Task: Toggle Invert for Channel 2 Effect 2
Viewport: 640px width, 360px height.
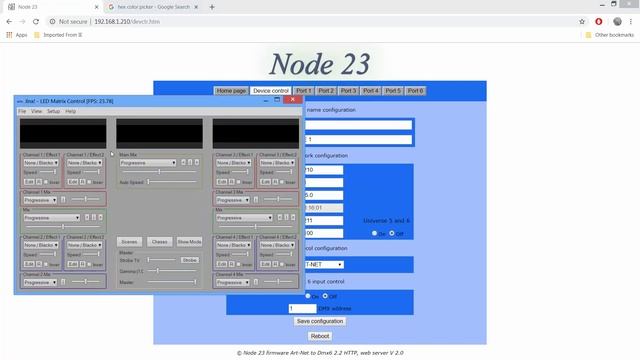Action: (x=89, y=264)
